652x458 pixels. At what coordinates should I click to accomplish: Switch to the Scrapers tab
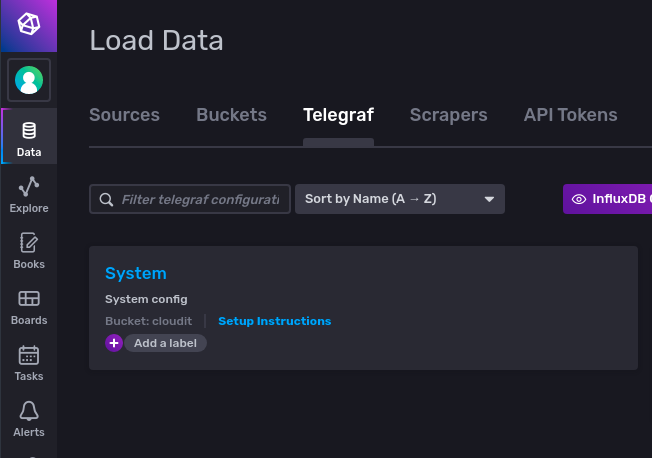tap(449, 115)
